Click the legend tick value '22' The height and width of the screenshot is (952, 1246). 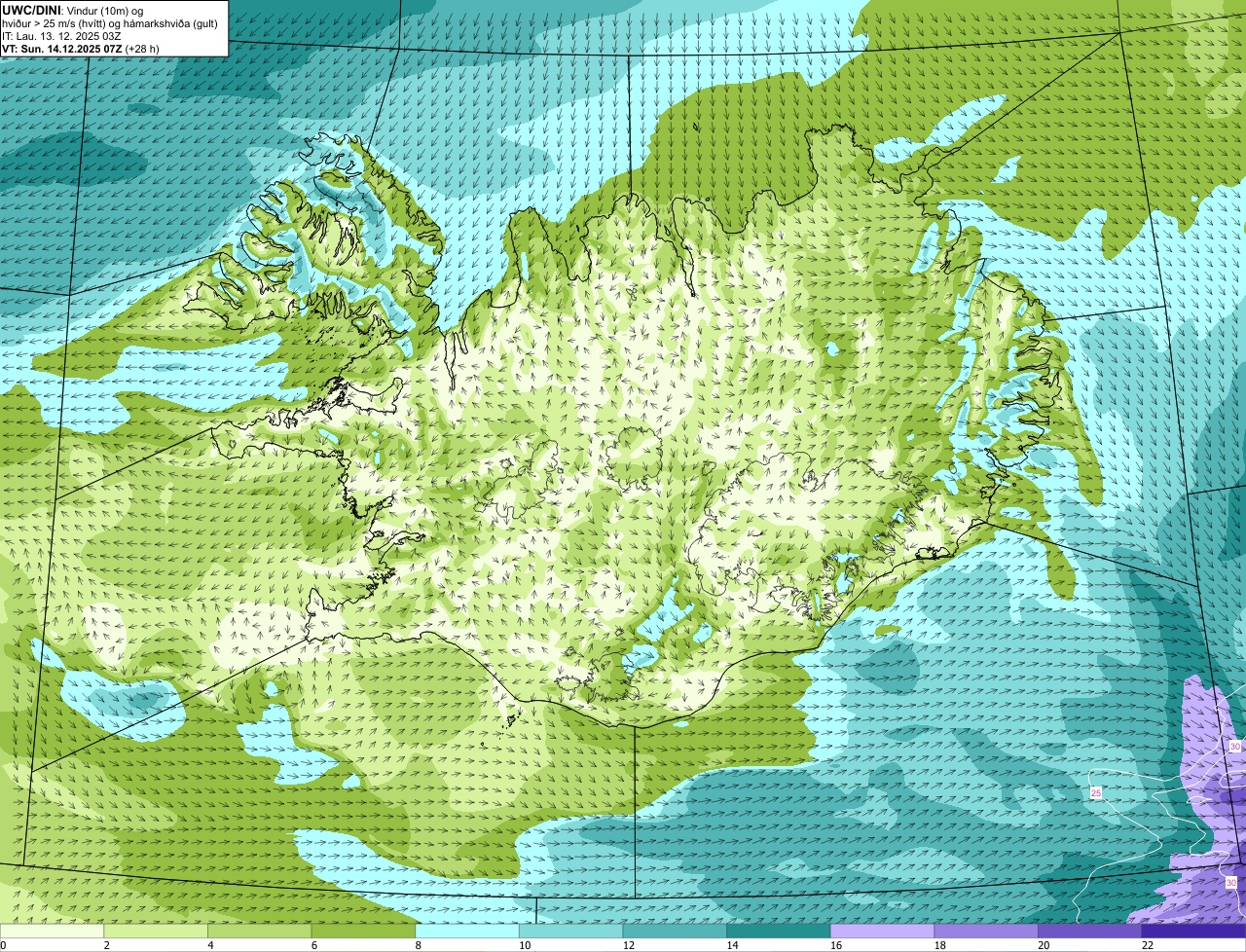coord(1148,945)
